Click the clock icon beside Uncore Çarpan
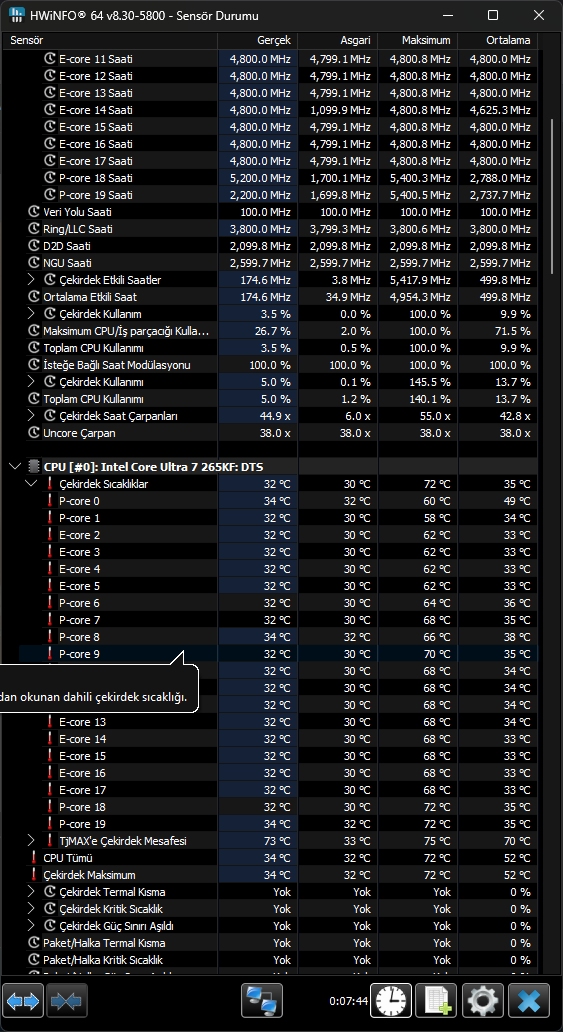Image resolution: width=563 pixels, height=1032 pixels. tap(34, 433)
